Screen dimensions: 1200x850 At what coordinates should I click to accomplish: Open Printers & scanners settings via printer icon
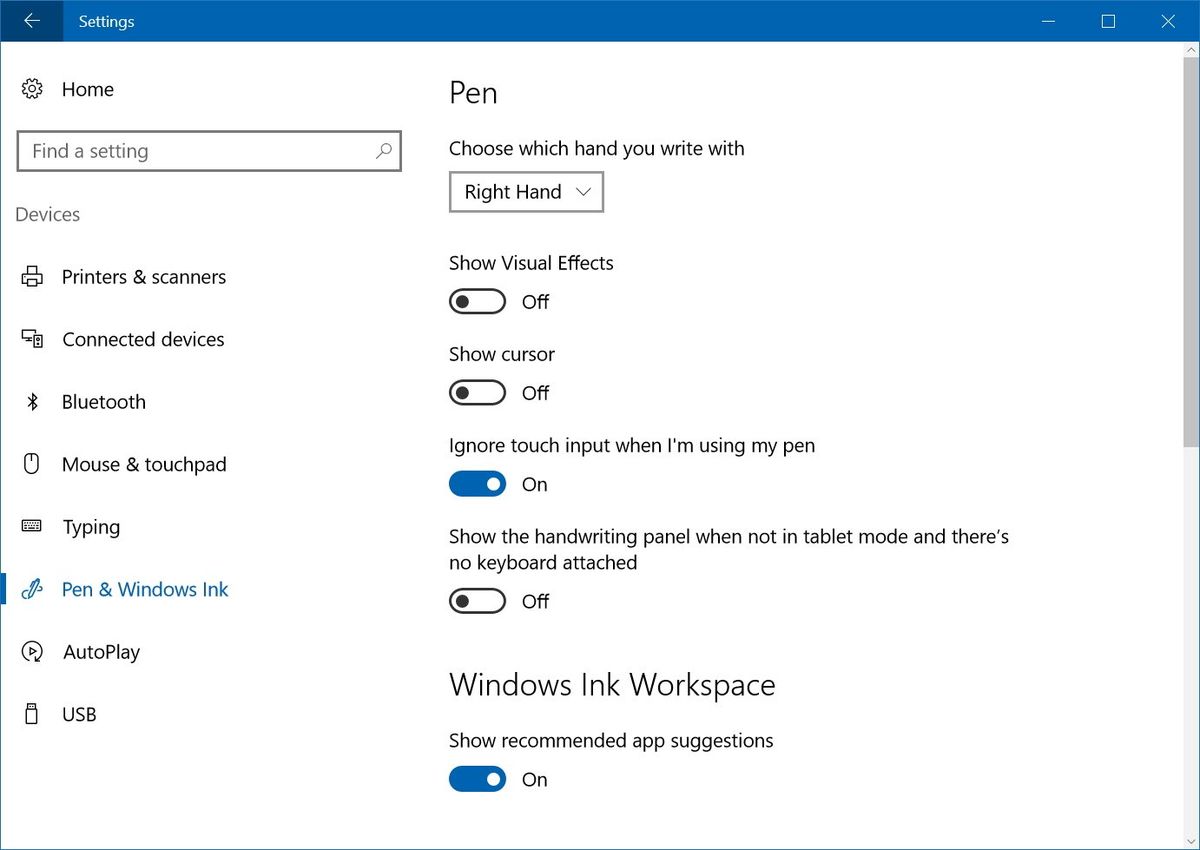31,276
